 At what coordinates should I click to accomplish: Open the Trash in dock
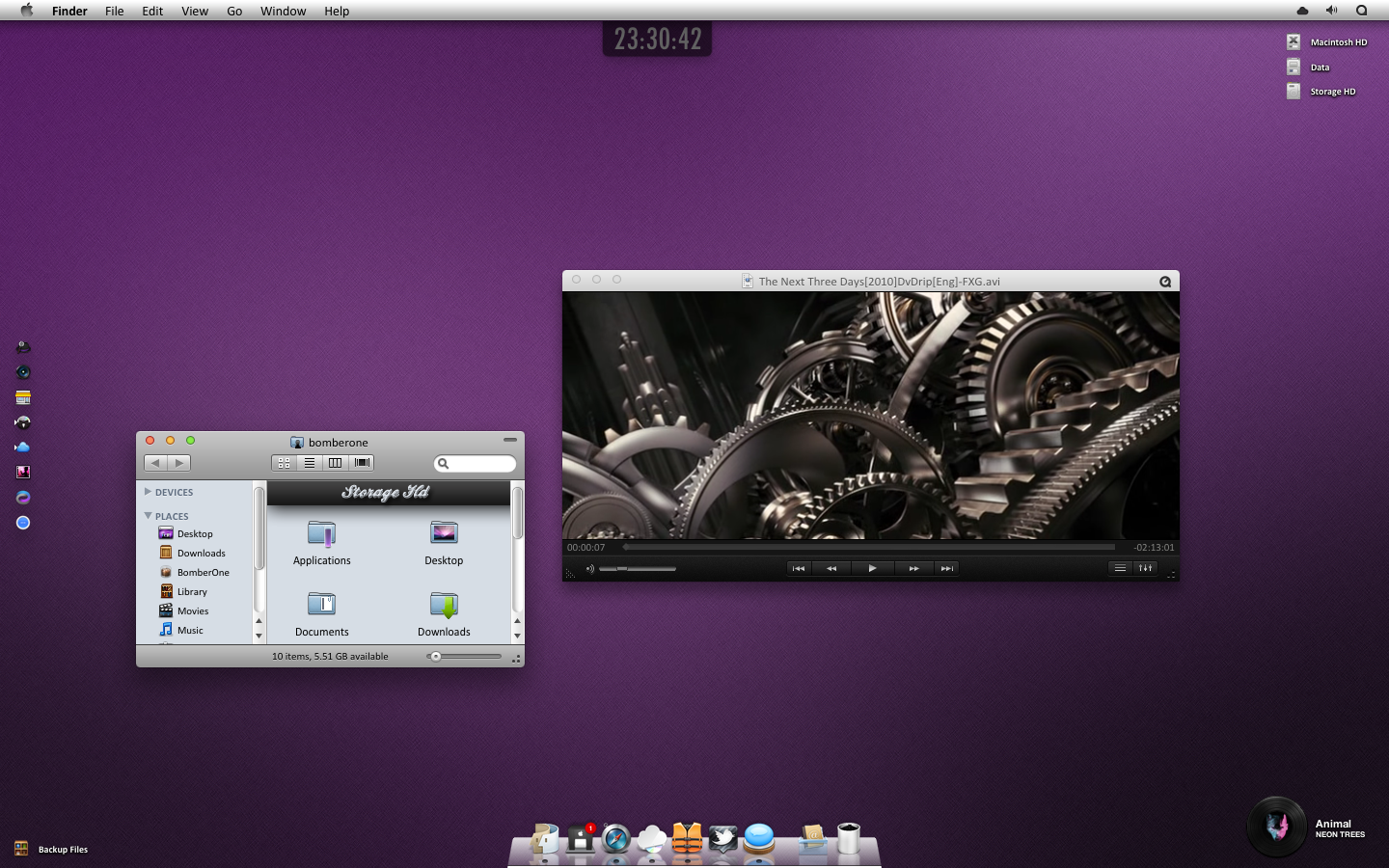(x=848, y=839)
